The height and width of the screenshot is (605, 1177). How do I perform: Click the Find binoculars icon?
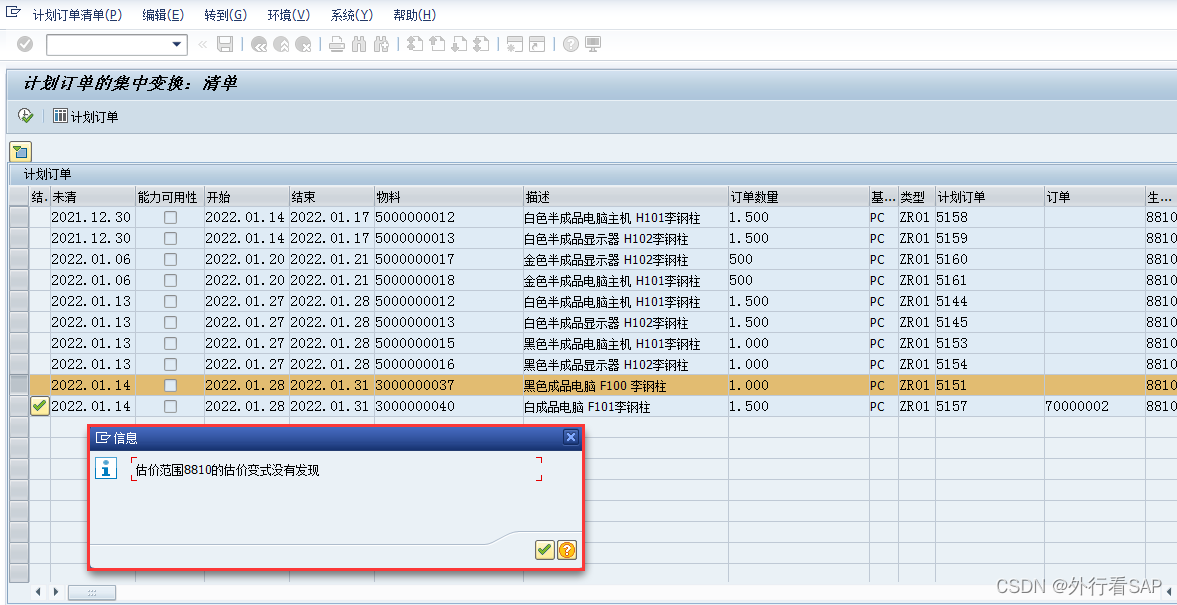[x=359, y=45]
